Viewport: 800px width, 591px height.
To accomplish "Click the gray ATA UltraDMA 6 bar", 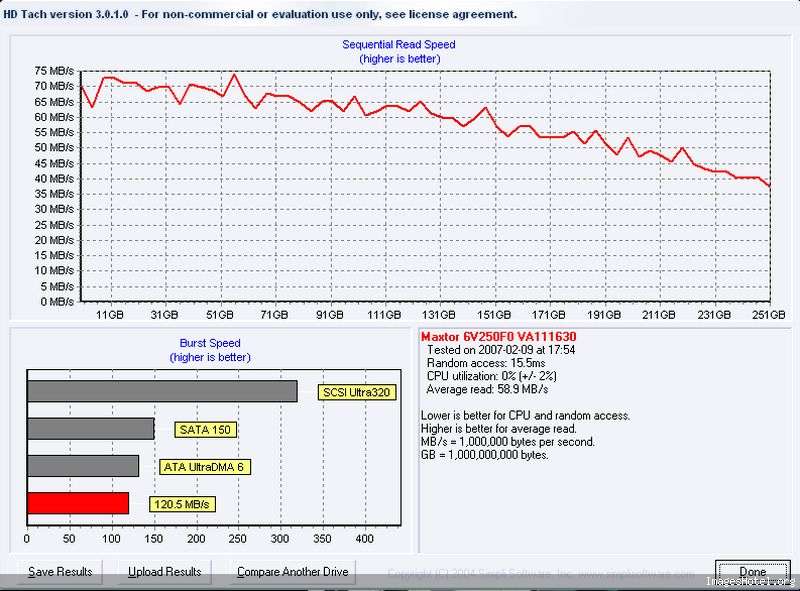I will click(83, 466).
